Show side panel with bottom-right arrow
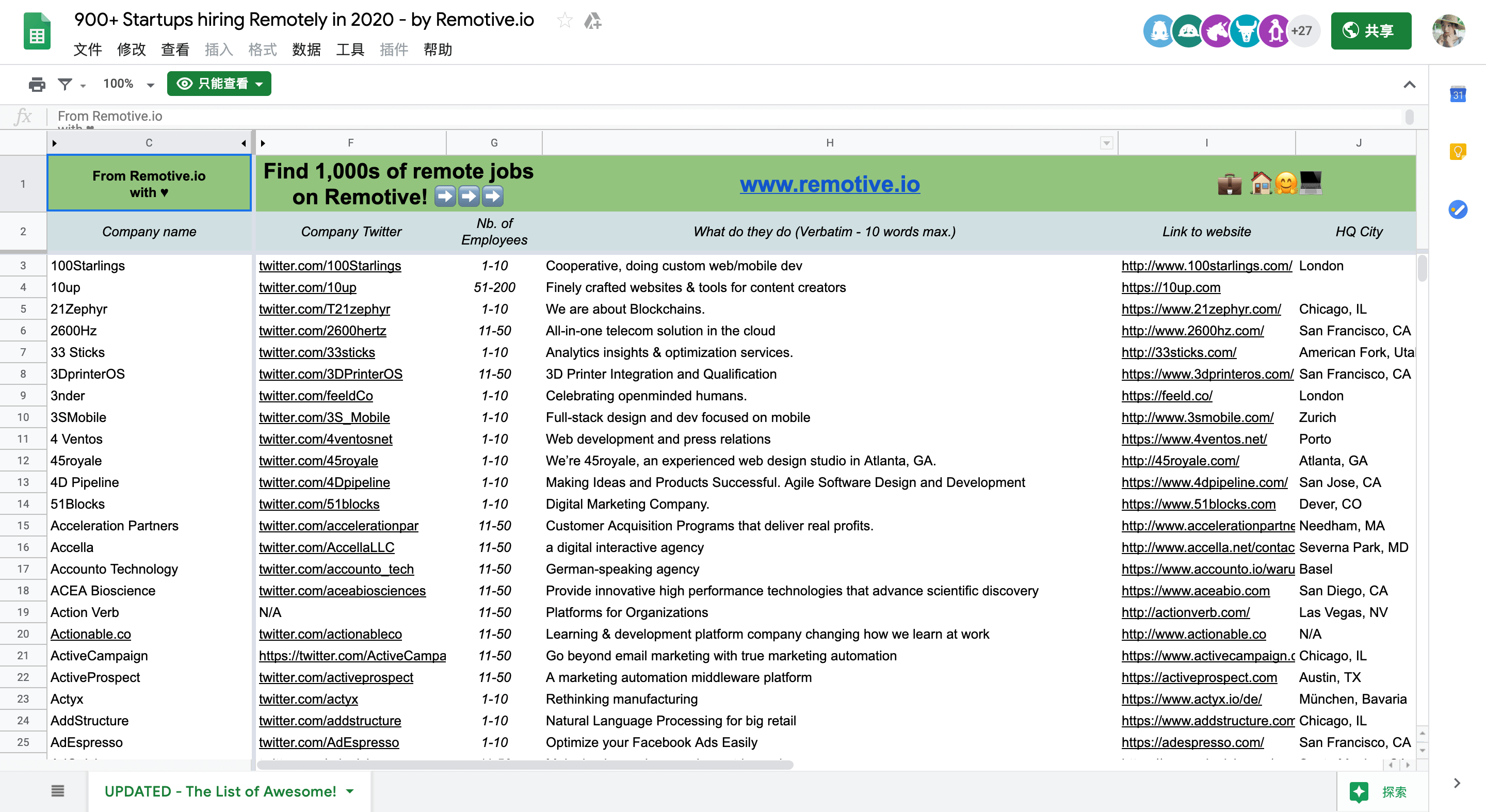Screen dimensions: 1486x812 click(1457, 783)
